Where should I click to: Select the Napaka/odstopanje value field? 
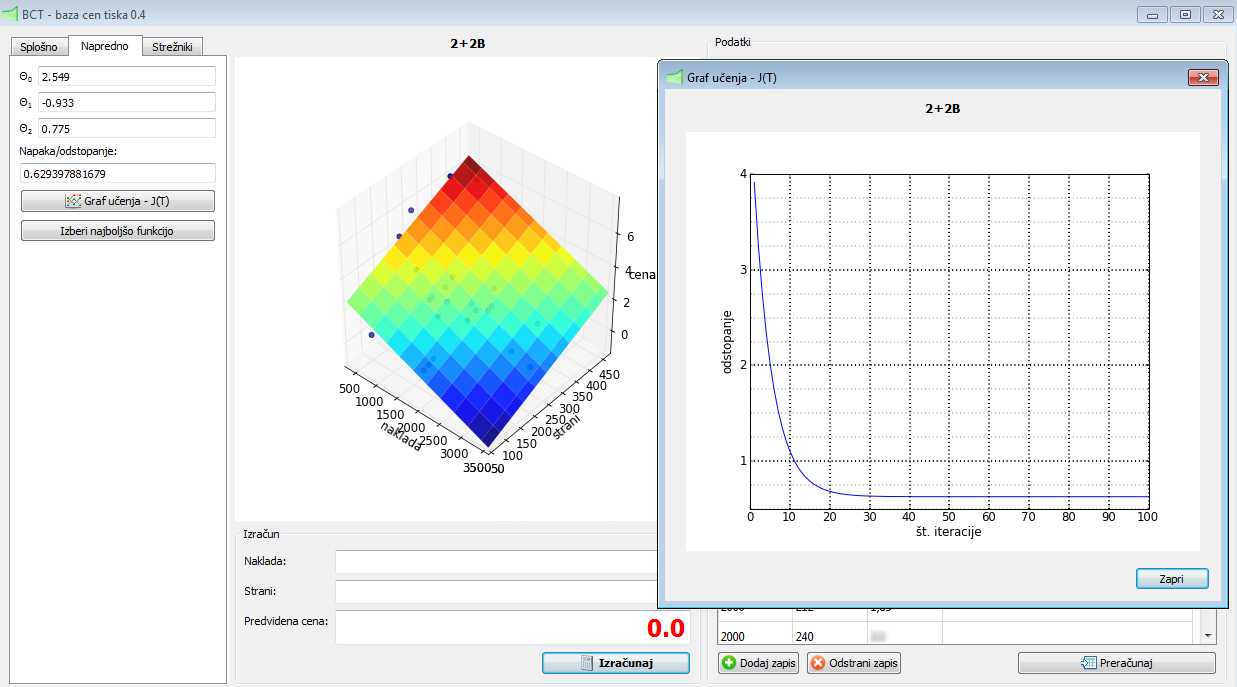tap(118, 174)
